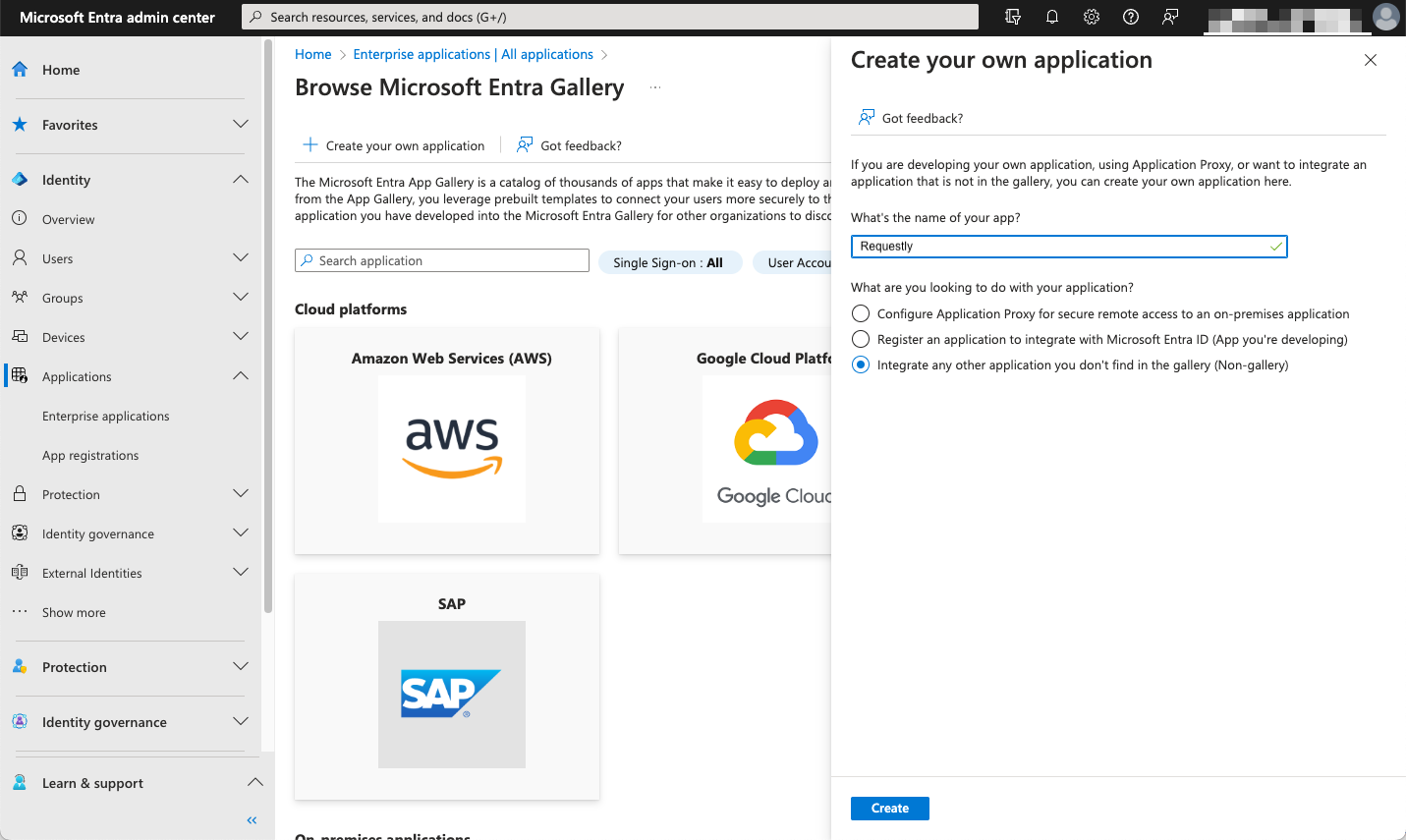Click Microsoft Entra admin center title
This screenshot has height=840, width=1406.
tap(117, 17)
